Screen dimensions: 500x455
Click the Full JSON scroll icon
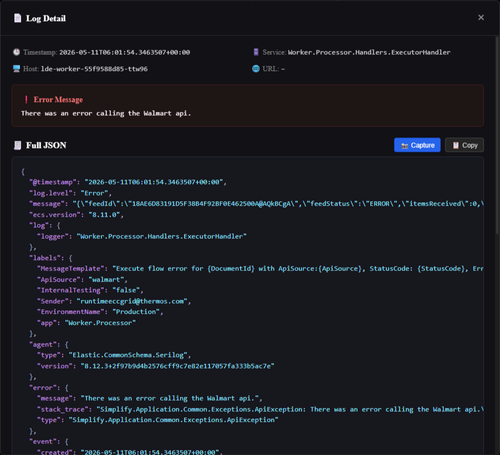click(x=17, y=145)
